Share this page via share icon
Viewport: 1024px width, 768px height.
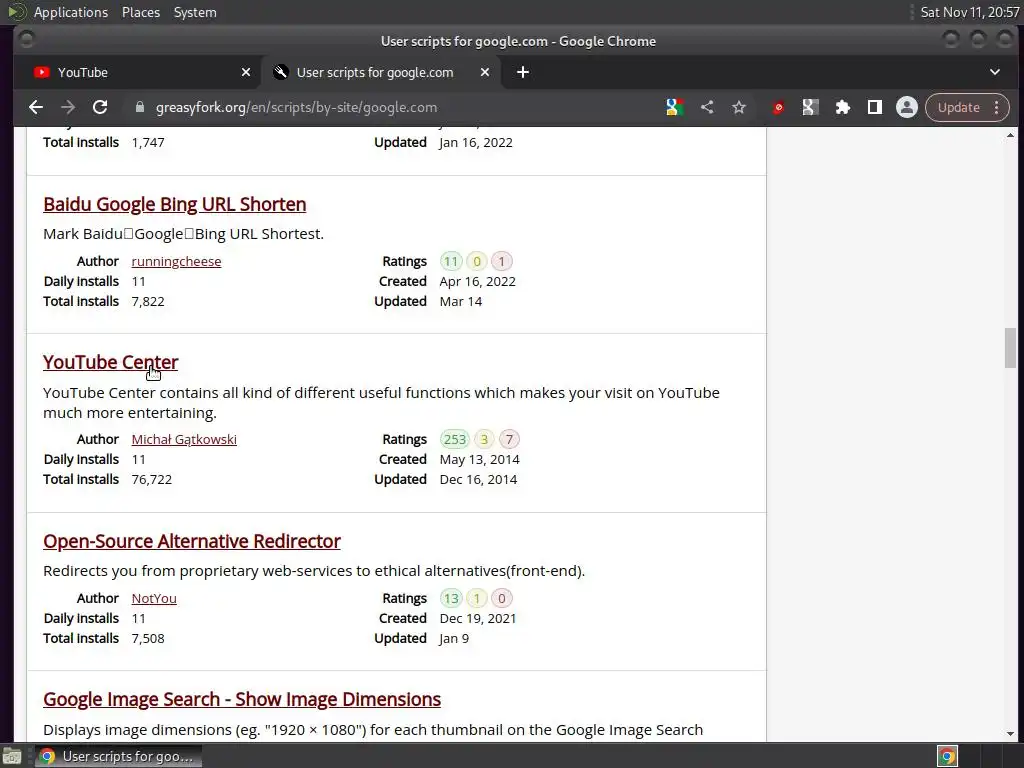coord(707,107)
